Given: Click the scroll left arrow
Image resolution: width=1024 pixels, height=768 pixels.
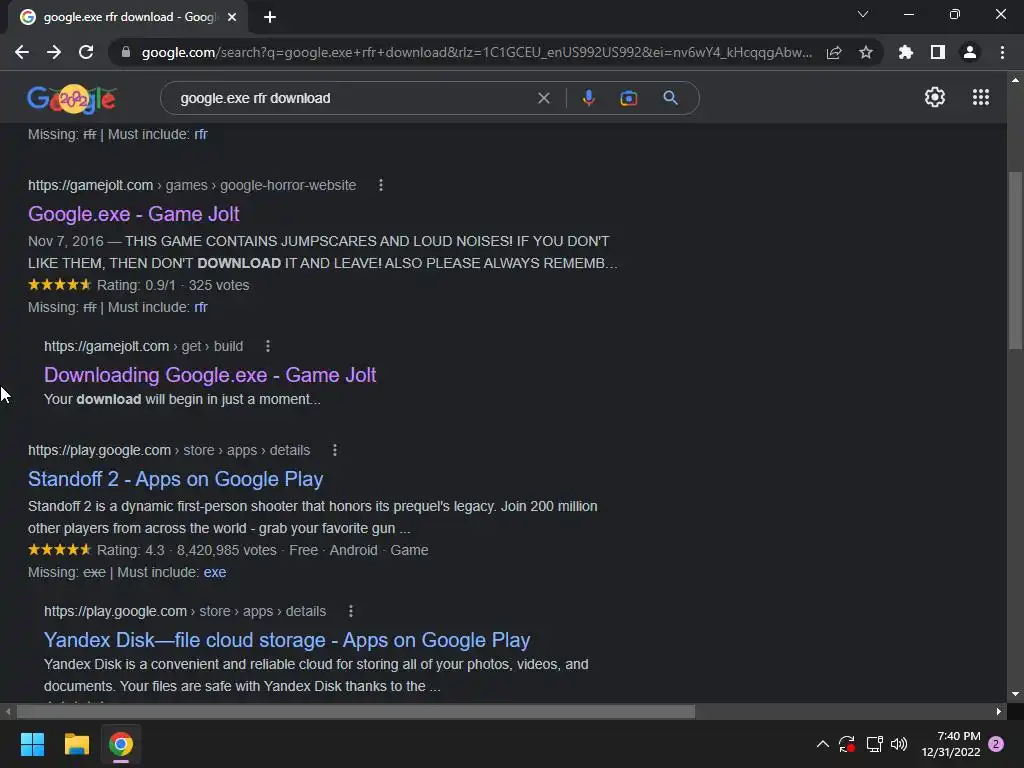Looking at the screenshot, I should pos(8,711).
